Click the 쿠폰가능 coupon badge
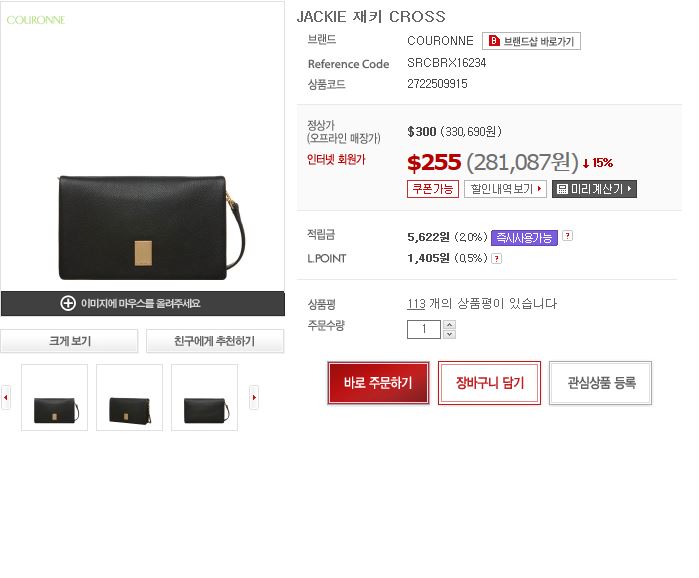Image resolution: width=699 pixels, height=578 pixels. point(432,189)
